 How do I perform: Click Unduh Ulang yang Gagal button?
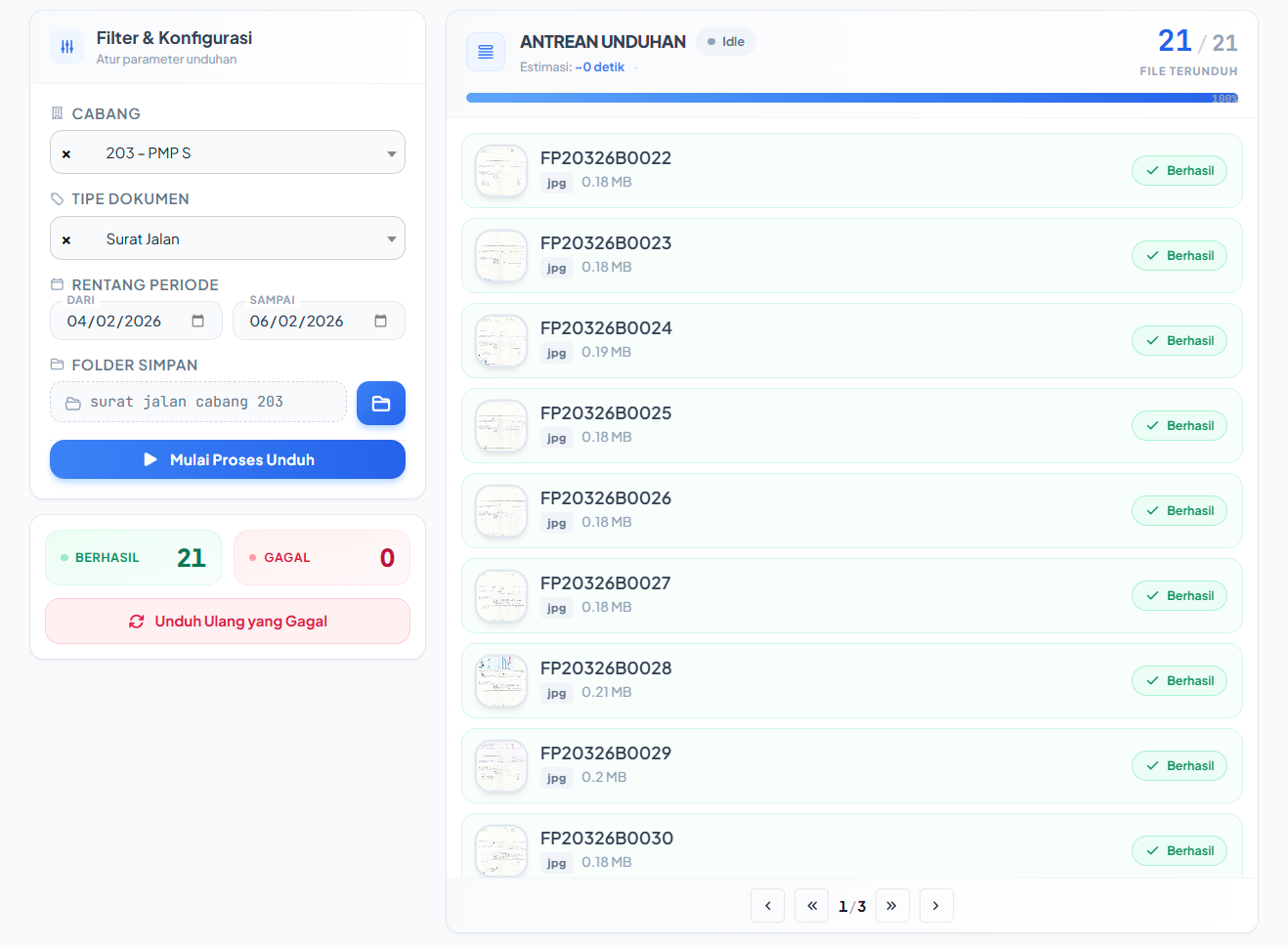pos(228,622)
